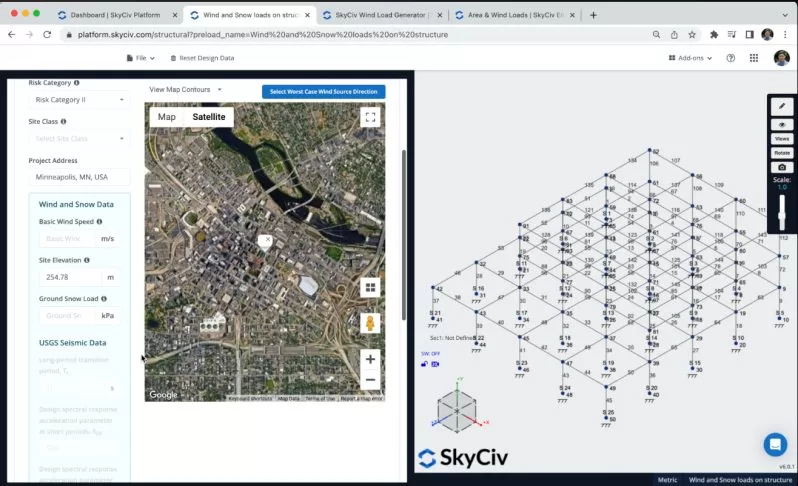Open the browser three-dot menu
798x486 pixels.
coord(786,35)
